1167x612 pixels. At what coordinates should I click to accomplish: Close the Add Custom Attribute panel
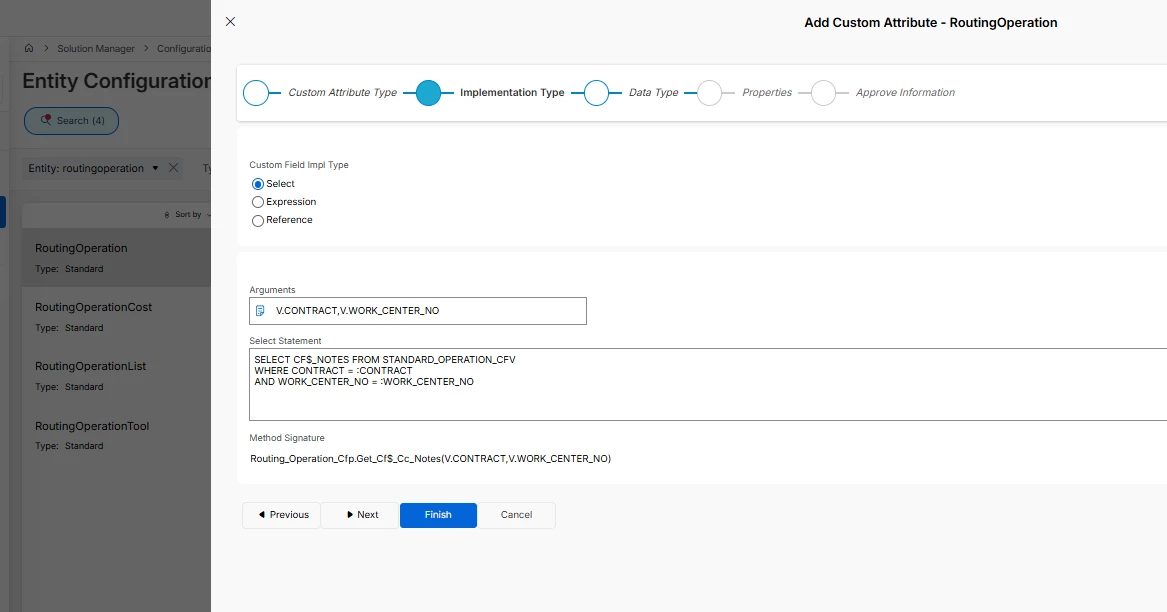click(231, 22)
